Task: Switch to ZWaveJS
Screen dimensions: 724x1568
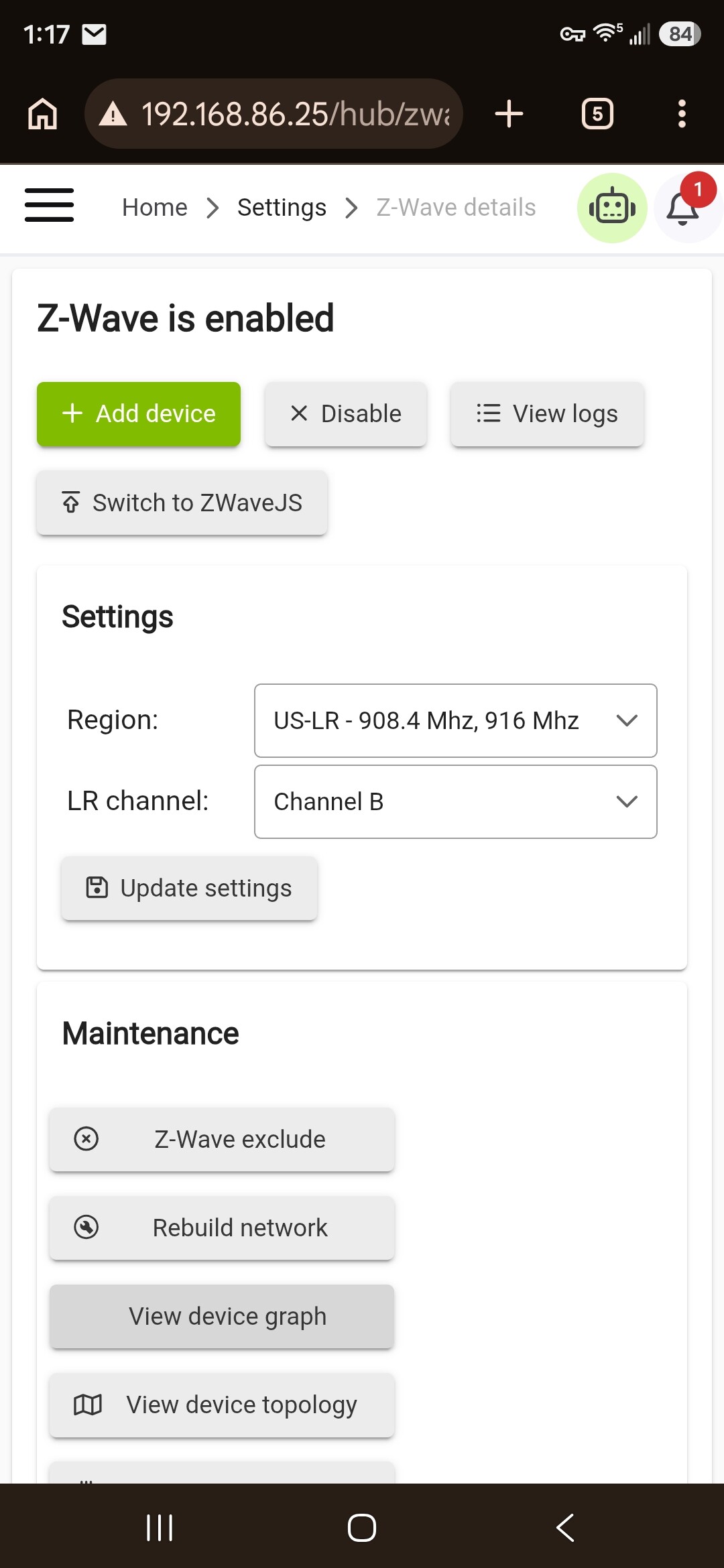Action: click(182, 503)
